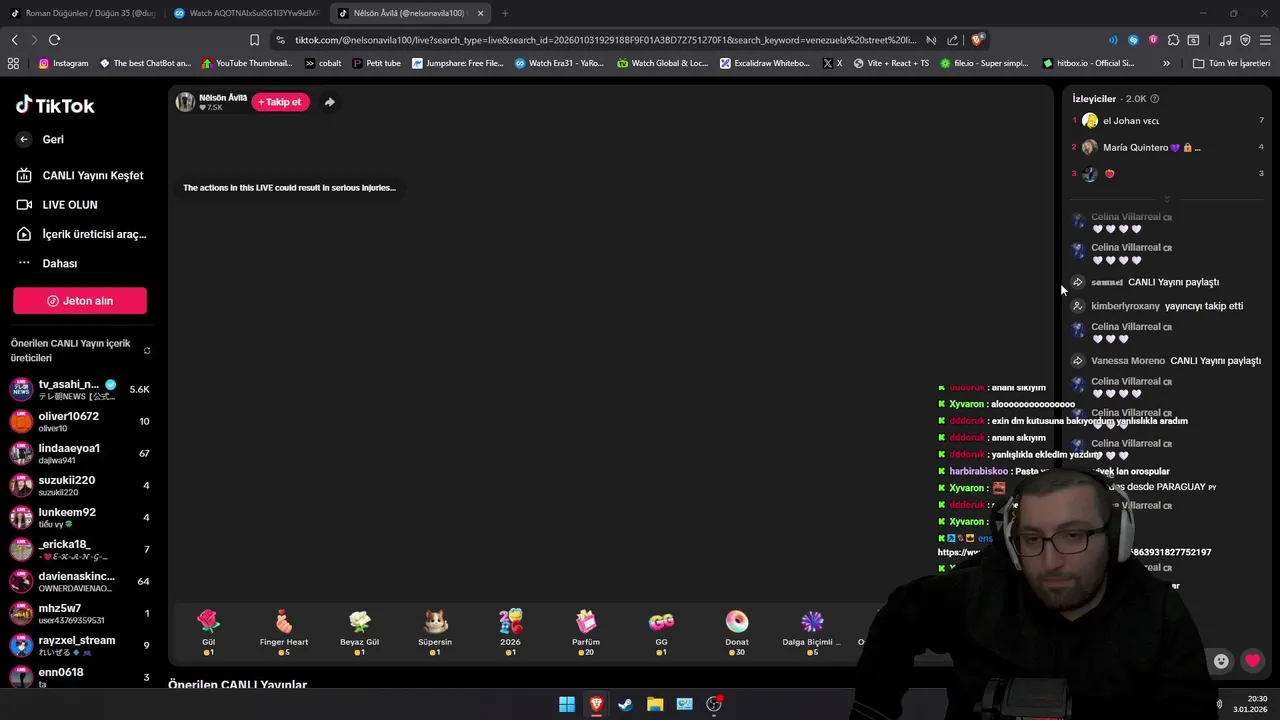The height and width of the screenshot is (720, 1280).
Task: Click the Geri back button
Action: (41, 139)
